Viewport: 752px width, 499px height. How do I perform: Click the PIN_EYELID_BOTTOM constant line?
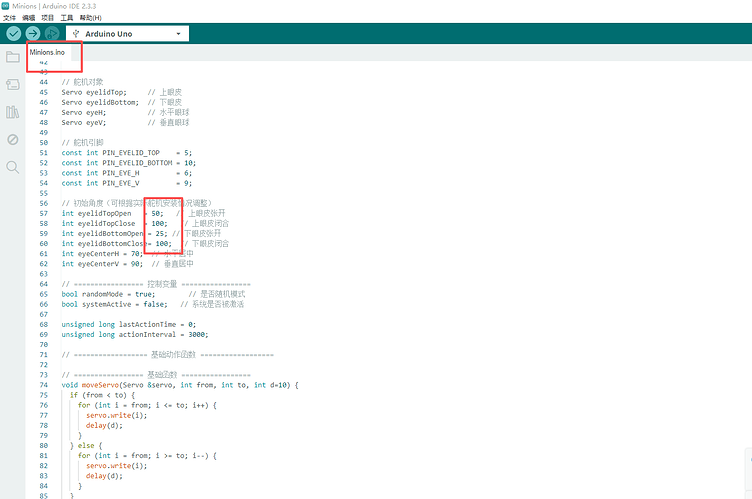[128, 162]
